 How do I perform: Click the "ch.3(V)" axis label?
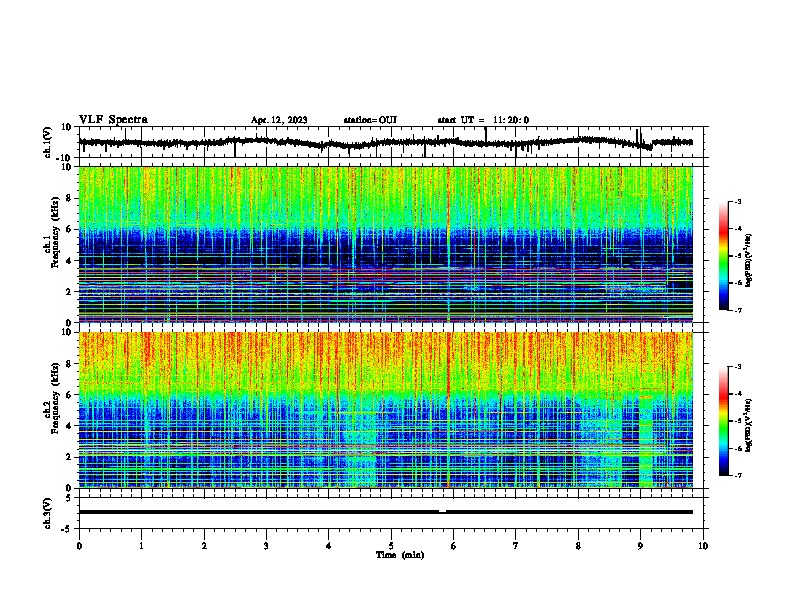pos(48,513)
